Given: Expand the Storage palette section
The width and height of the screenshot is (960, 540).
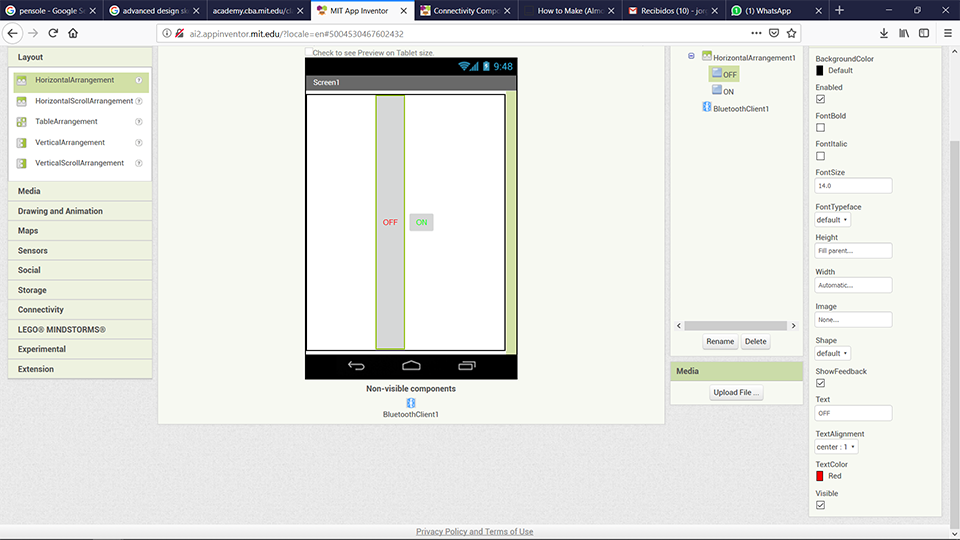Looking at the screenshot, I should tap(80, 290).
